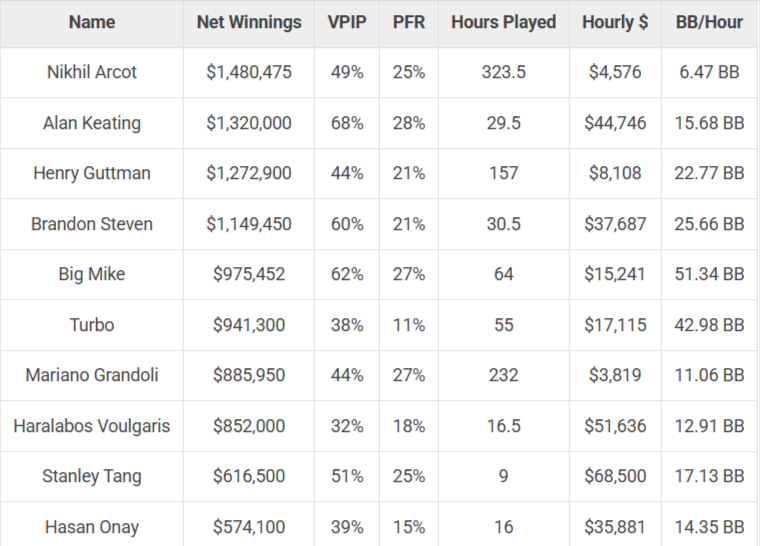The height and width of the screenshot is (546, 760).
Task: Sort table by the Name column header
Action: click(x=92, y=22)
